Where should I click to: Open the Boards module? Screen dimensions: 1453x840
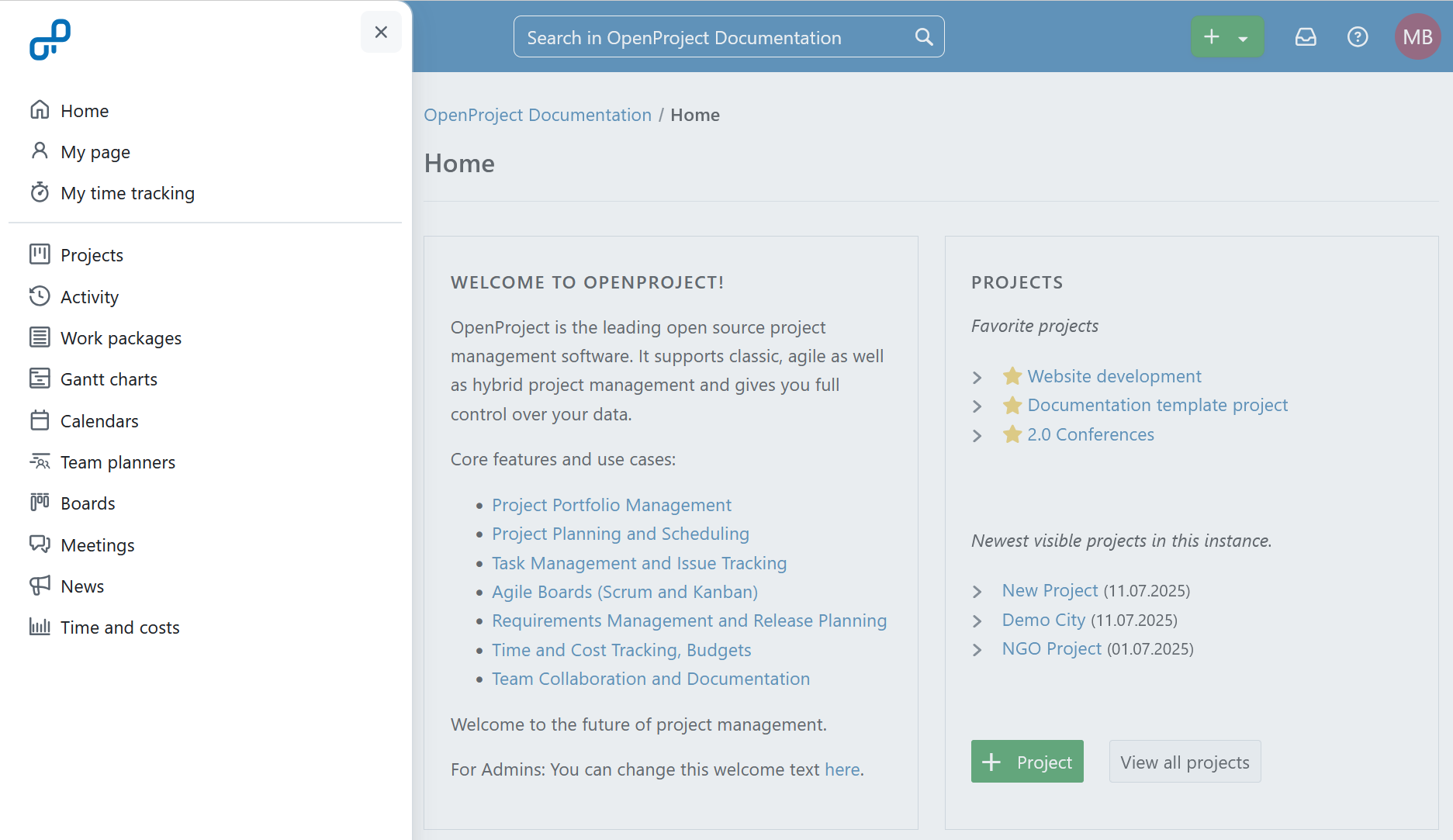(x=87, y=503)
